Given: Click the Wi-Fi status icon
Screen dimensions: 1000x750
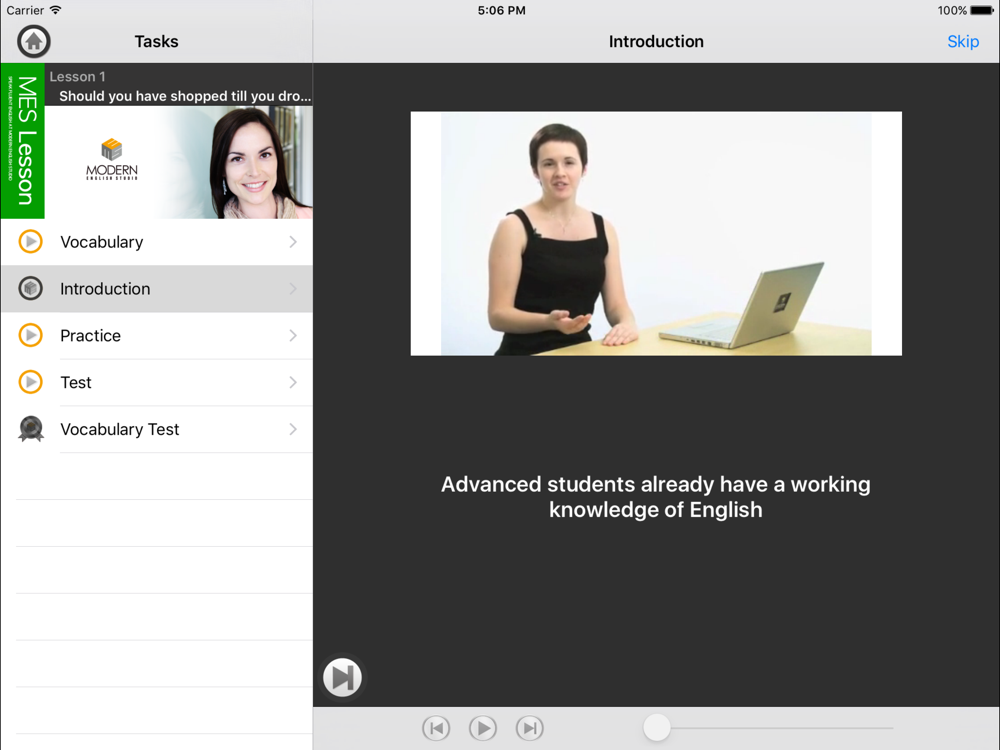Looking at the screenshot, I should pyautogui.click(x=55, y=10).
